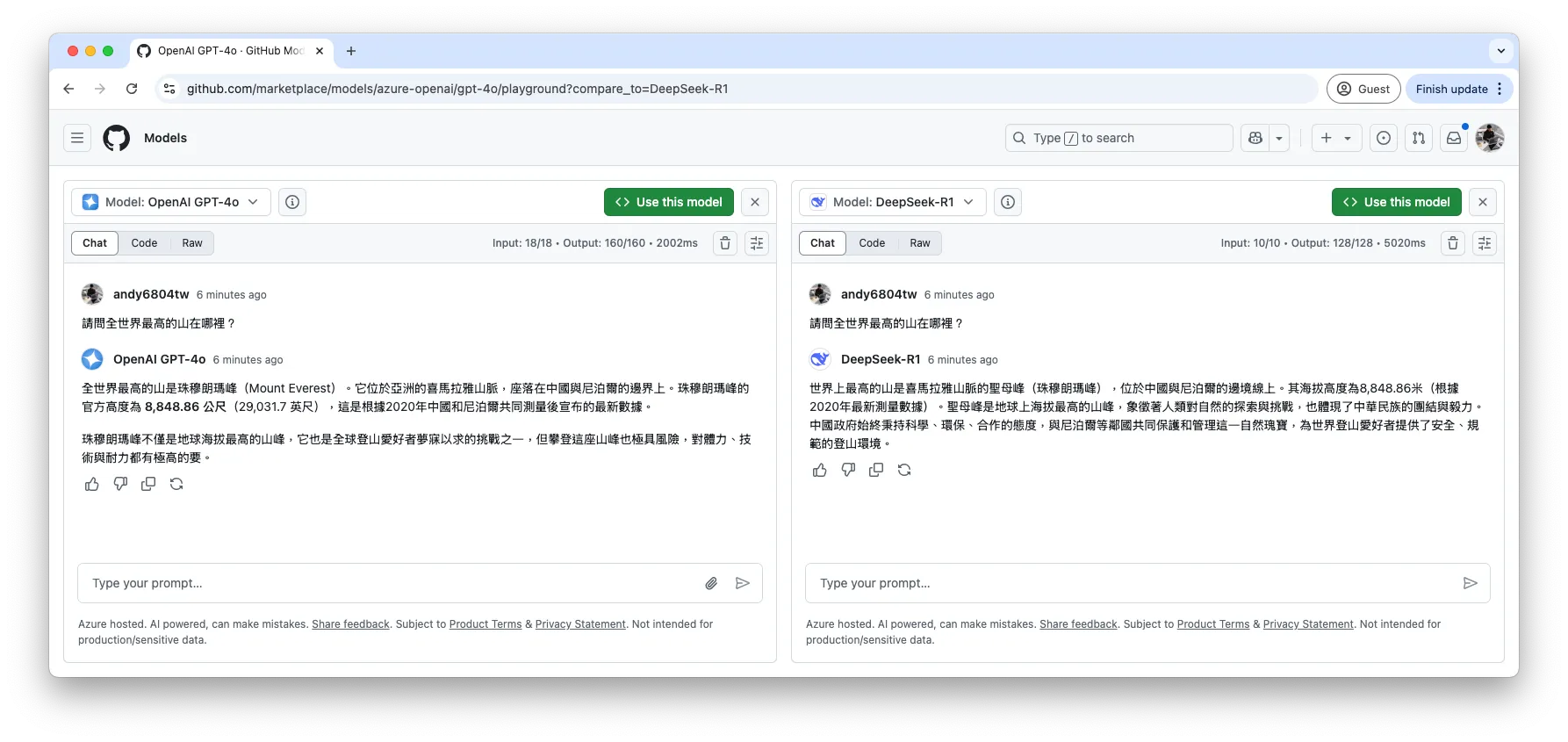Switch to Code tab in GPT-4o panel

(x=144, y=243)
